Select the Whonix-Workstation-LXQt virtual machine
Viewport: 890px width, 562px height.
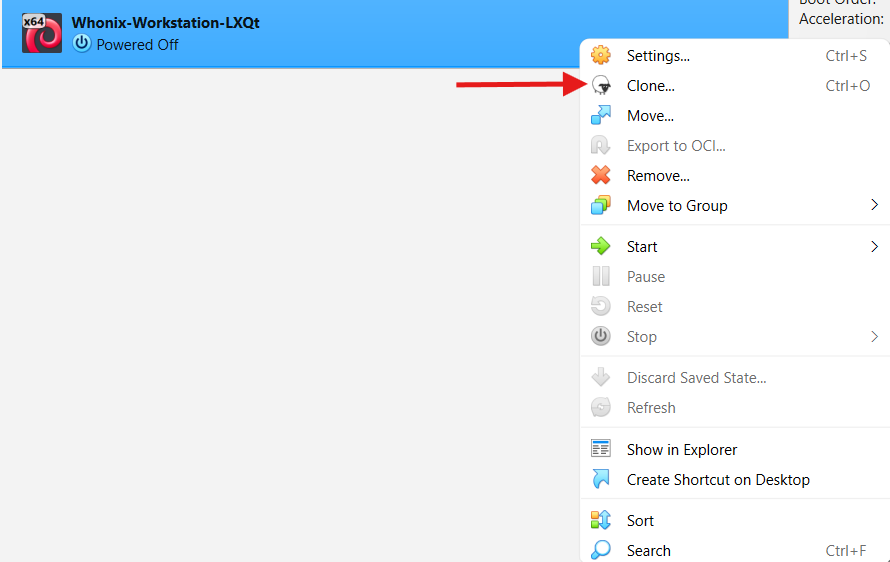point(165,23)
